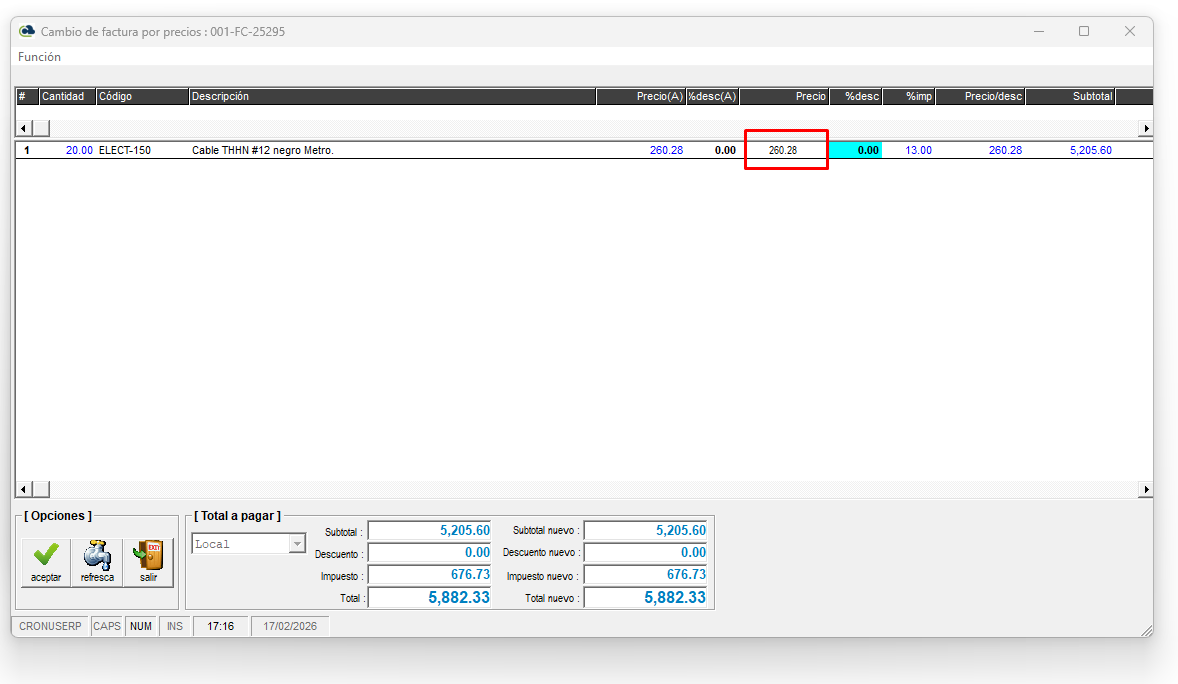Viewport: 1178px width, 684px height.
Task: Click the aceptar green checkmark button
Action: coord(46,562)
